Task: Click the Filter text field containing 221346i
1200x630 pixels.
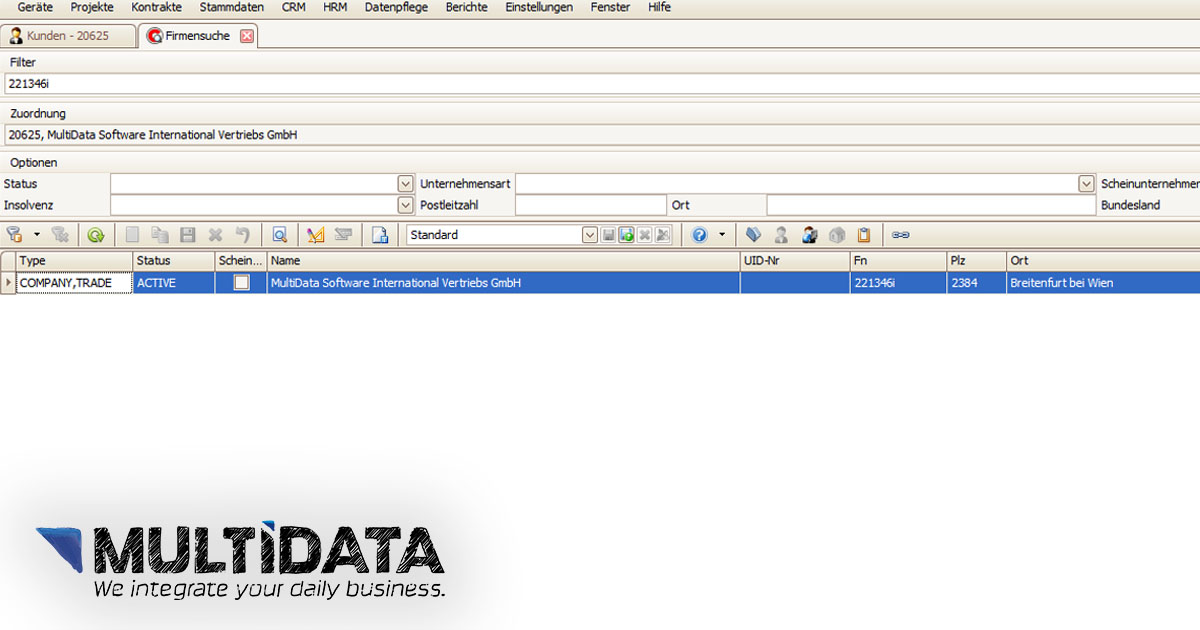Action: click(x=600, y=84)
